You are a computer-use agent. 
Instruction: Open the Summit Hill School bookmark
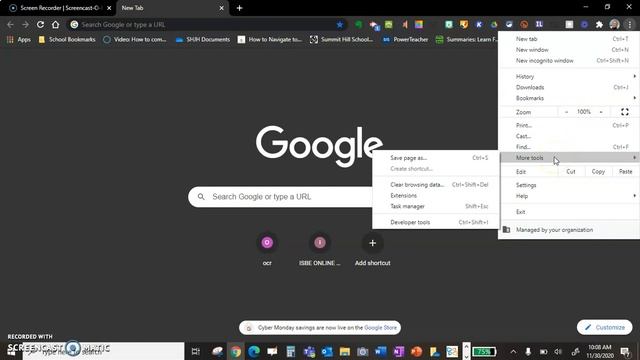(342, 40)
